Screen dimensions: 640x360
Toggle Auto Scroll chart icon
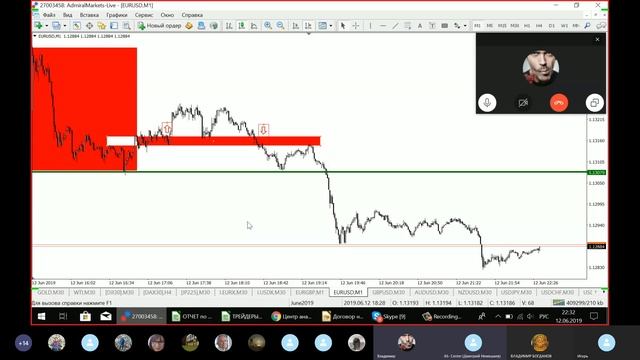296,26
